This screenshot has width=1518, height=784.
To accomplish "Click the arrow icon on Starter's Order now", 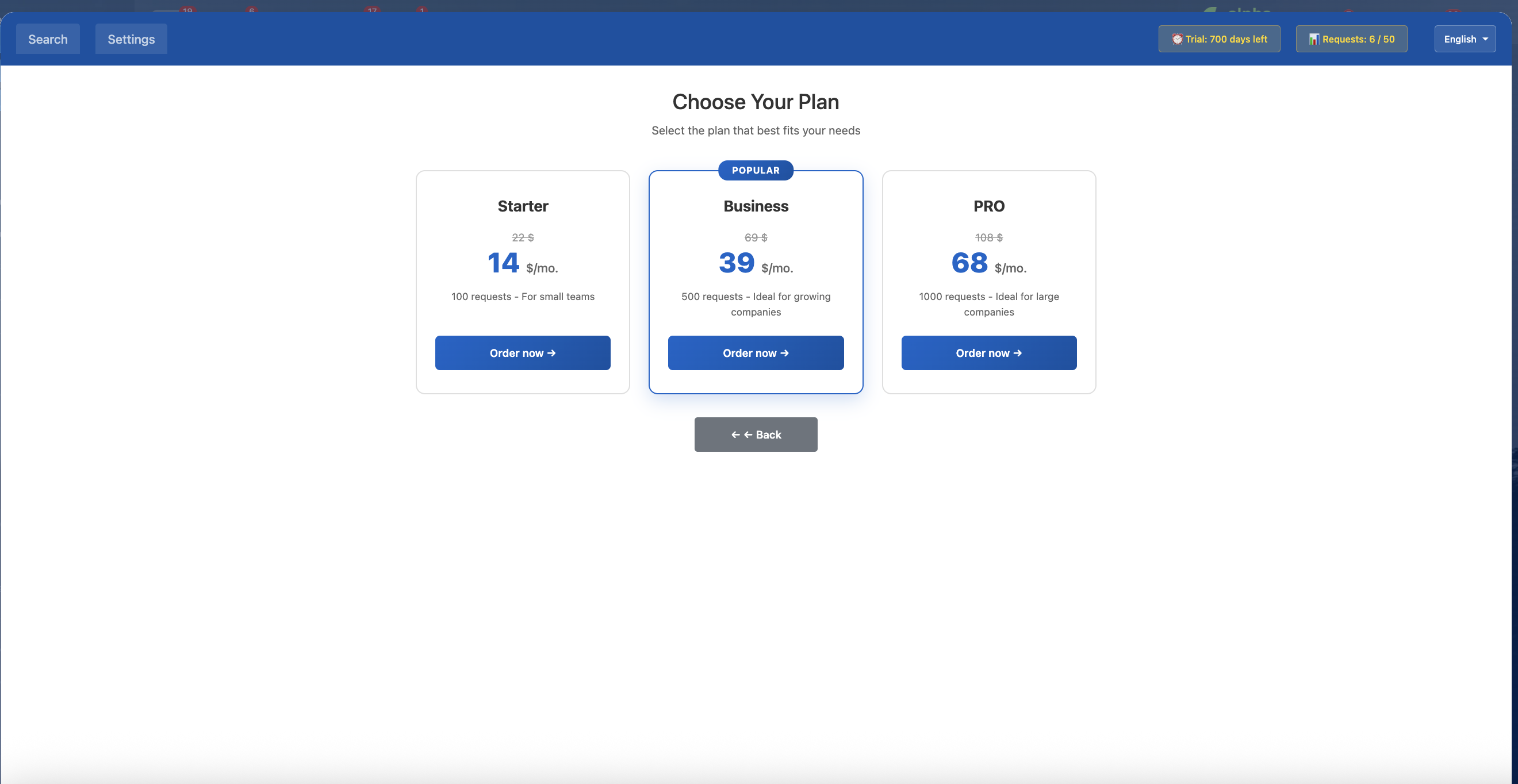I will (x=551, y=353).
